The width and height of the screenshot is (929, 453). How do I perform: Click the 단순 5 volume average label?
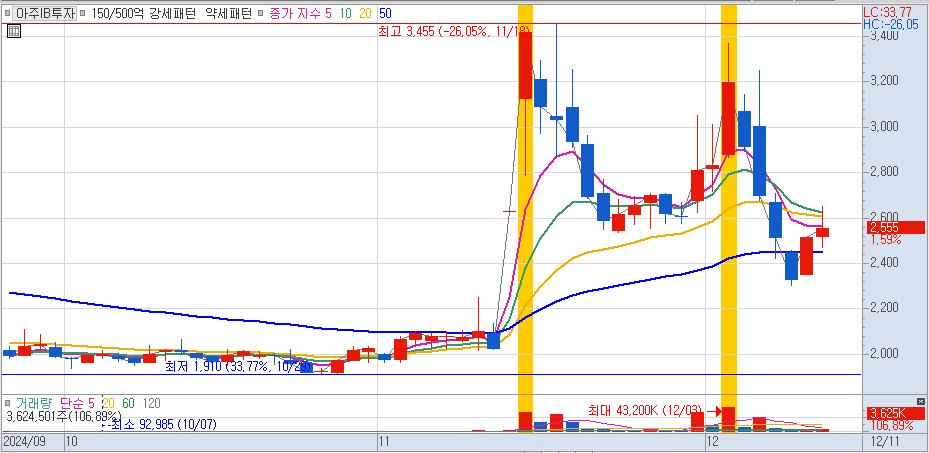[x=78, y=403]
